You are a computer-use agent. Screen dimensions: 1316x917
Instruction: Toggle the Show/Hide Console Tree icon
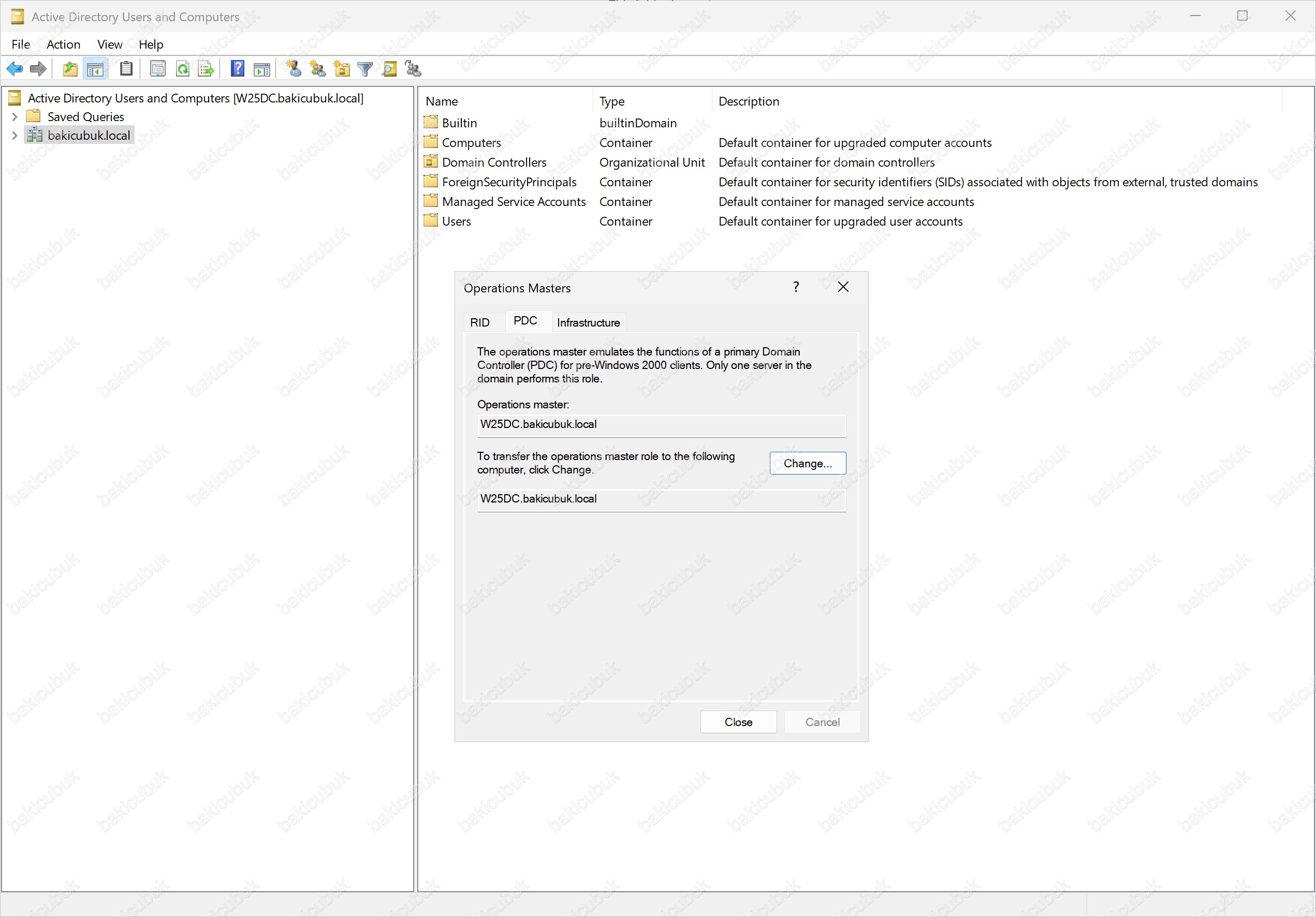(95, 69)
